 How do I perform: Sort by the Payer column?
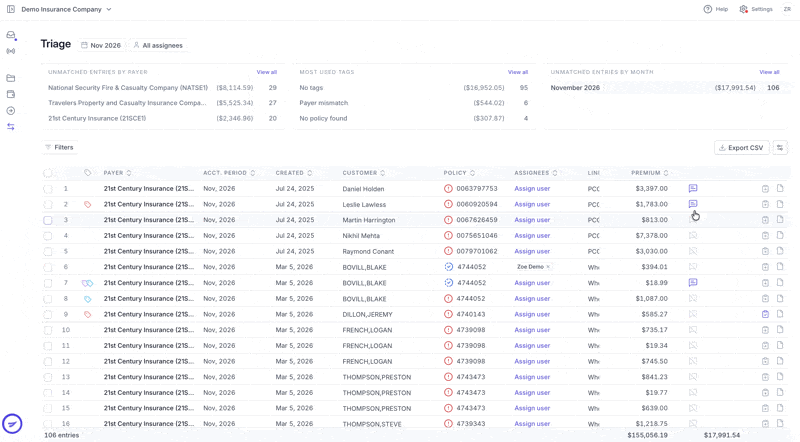tap(117, 173)
